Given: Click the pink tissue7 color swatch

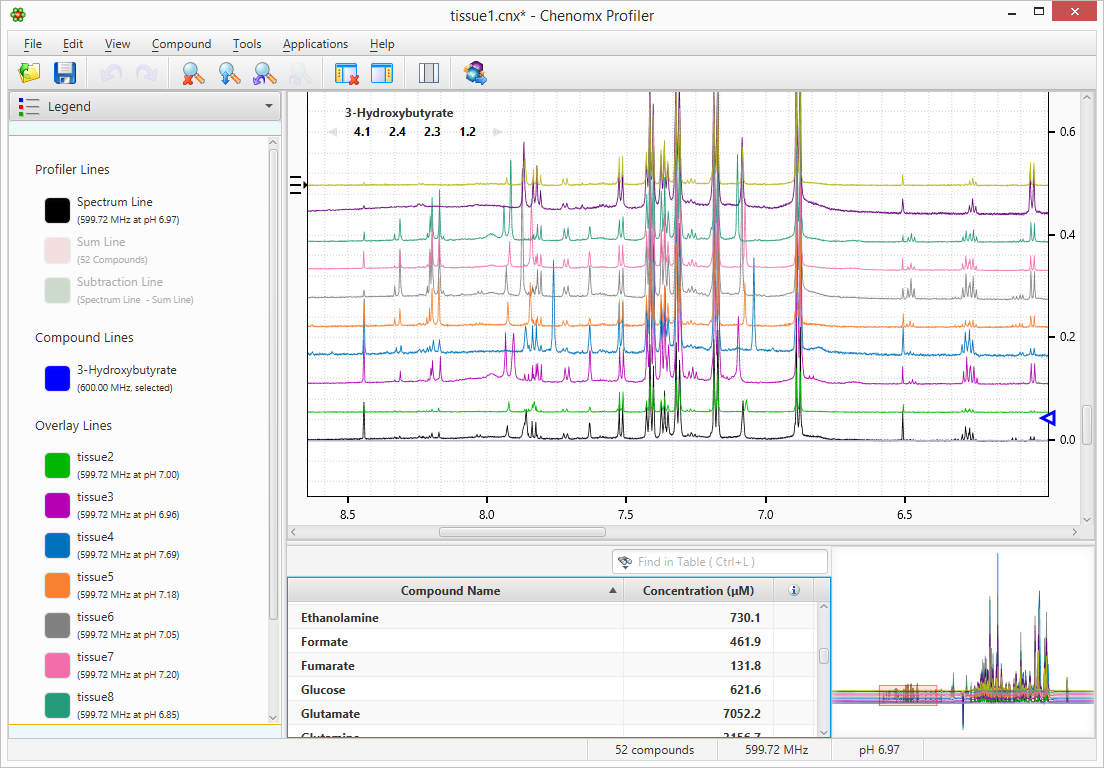Looking at the screenshot, I should tap(57, 665).
